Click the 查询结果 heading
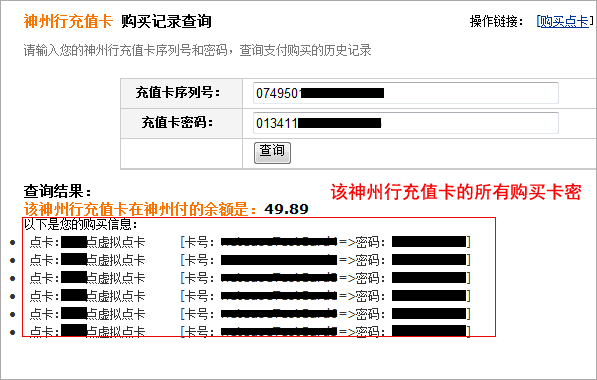This screenshot has width=597, height=380. (x=57, y=191)
